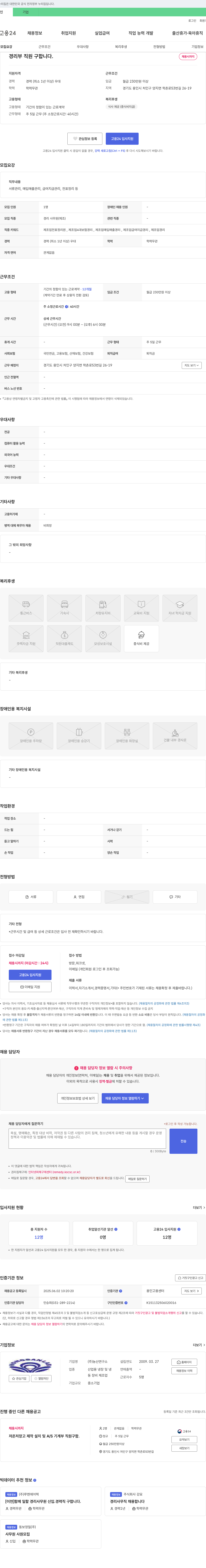This screenshot has height=1568, width=206.
Task: Click the 직원대출제도 icon
Action: (64, 639)
